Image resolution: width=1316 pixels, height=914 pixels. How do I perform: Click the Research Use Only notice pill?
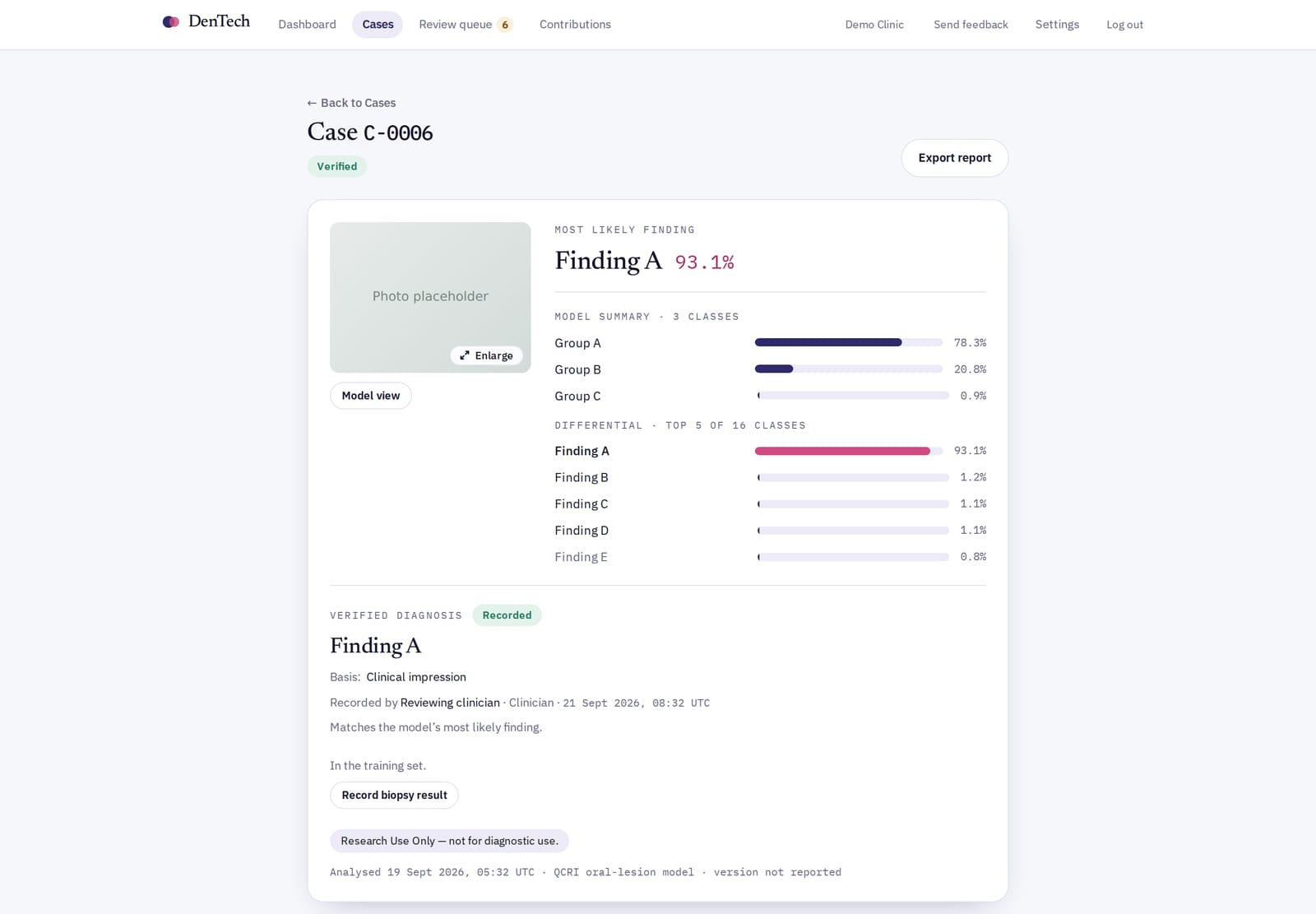[x=449, y=841]
